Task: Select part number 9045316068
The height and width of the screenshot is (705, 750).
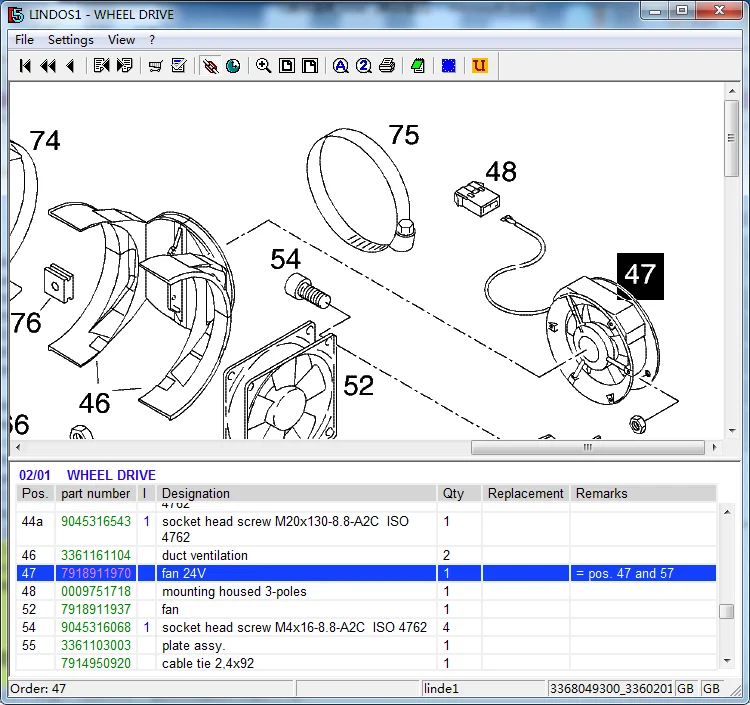Action: click(96, 628)
